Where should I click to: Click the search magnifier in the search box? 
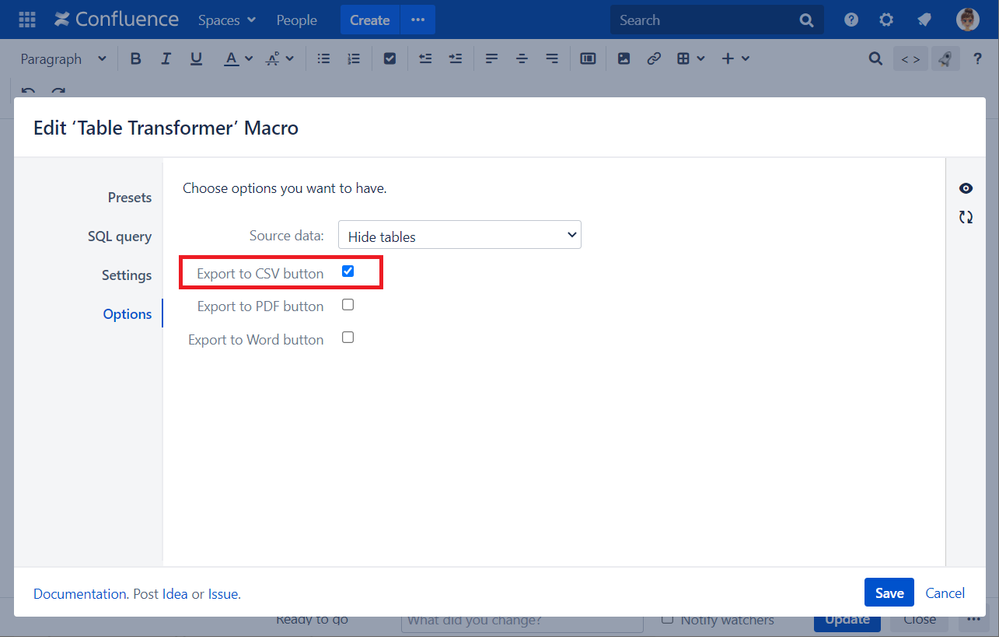click(806, 20)
